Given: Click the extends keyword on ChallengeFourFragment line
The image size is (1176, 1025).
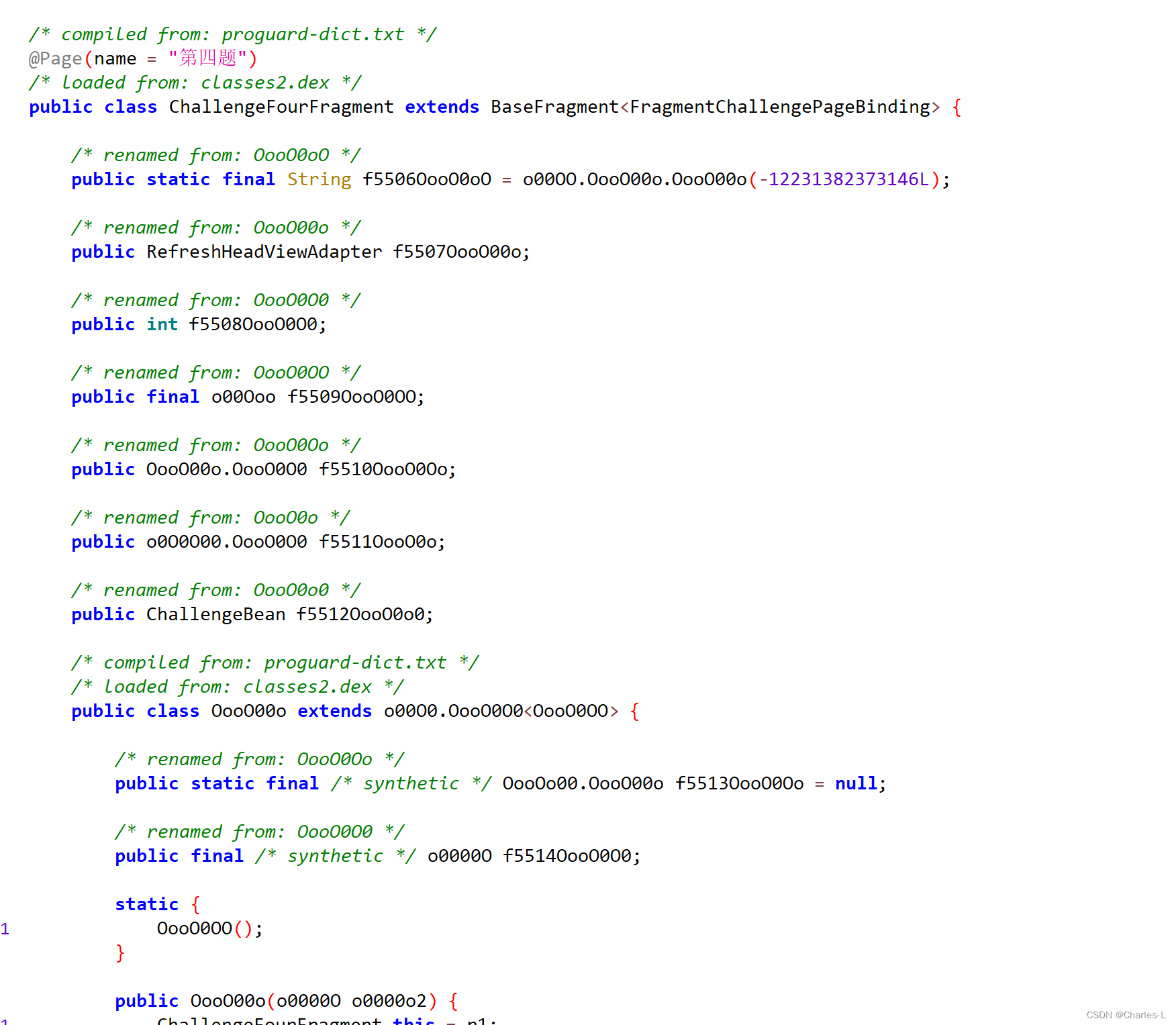Looking at the screenshot, I should [x=442, y=107].
